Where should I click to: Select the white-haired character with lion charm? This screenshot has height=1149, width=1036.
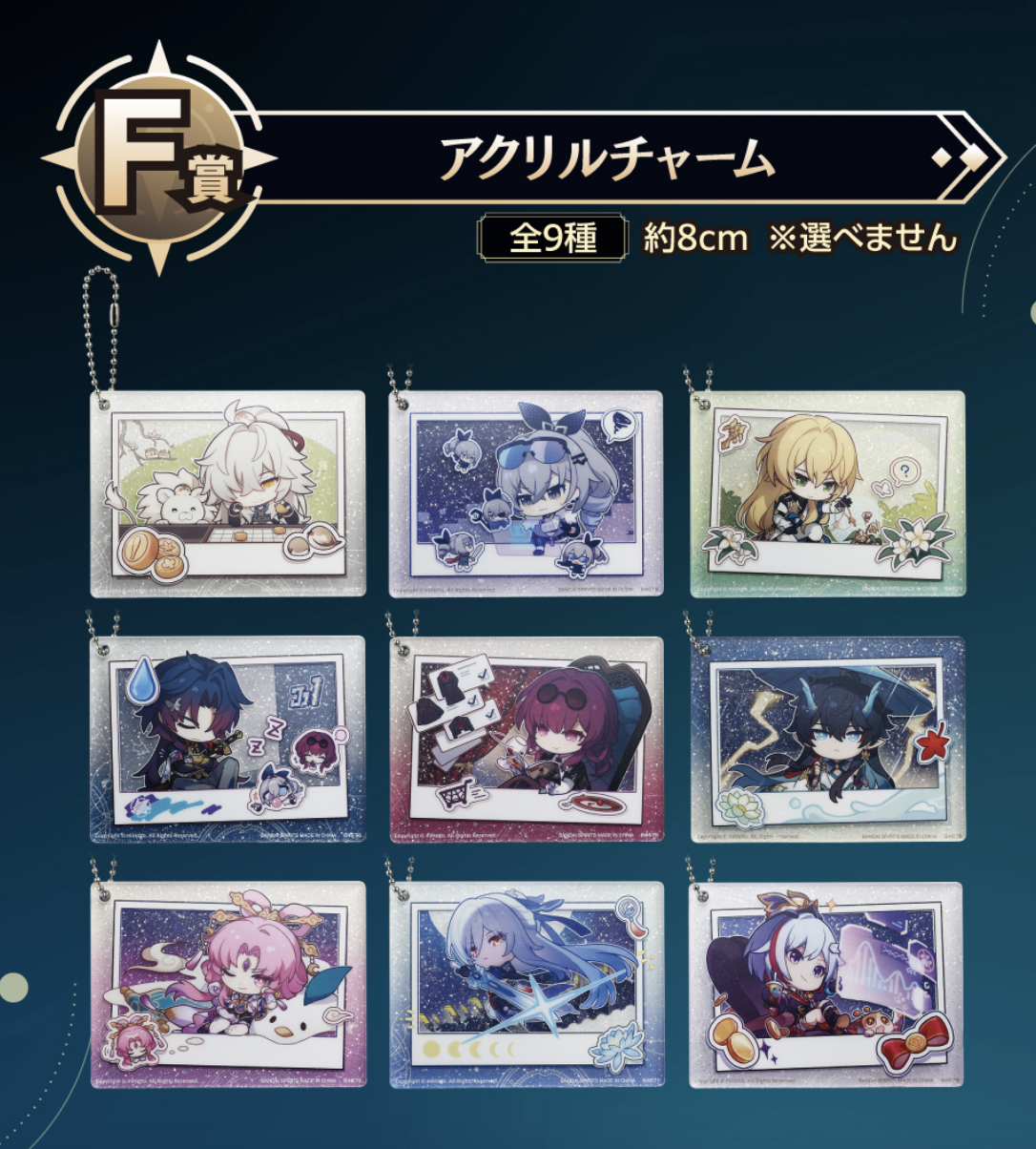pos(227,493)
